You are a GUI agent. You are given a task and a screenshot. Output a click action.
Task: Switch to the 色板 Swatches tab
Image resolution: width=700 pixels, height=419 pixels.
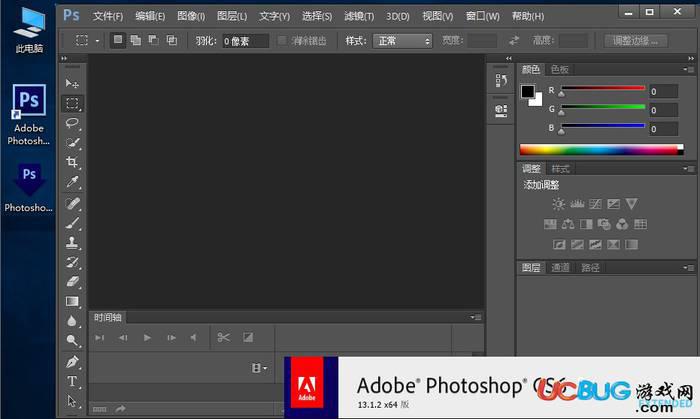559,70
